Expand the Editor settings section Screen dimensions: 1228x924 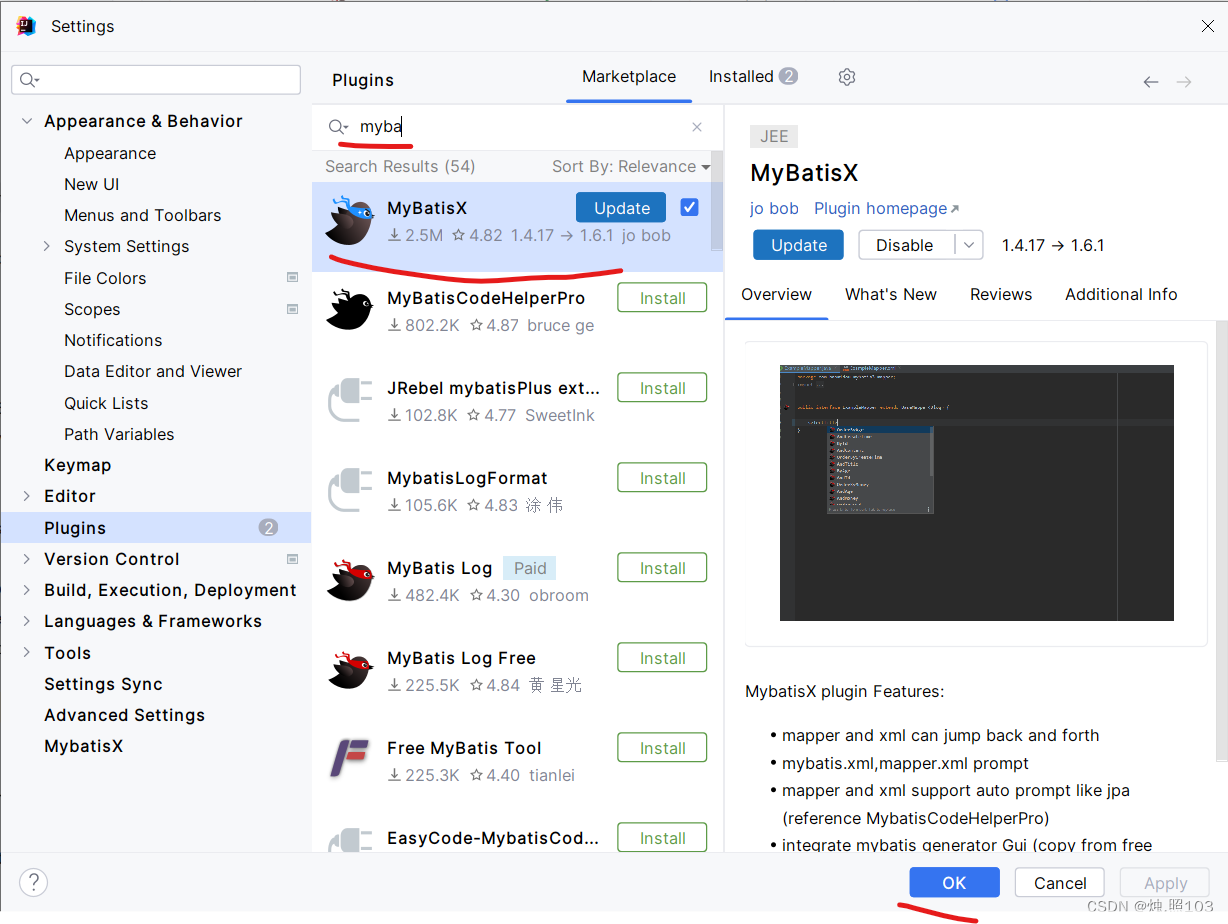pyautogui.click(x=26, y=496)
